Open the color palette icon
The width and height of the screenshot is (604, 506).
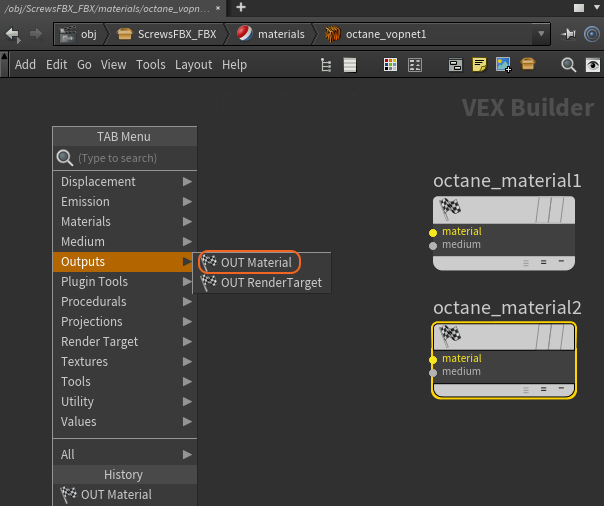tap(391, 65)
